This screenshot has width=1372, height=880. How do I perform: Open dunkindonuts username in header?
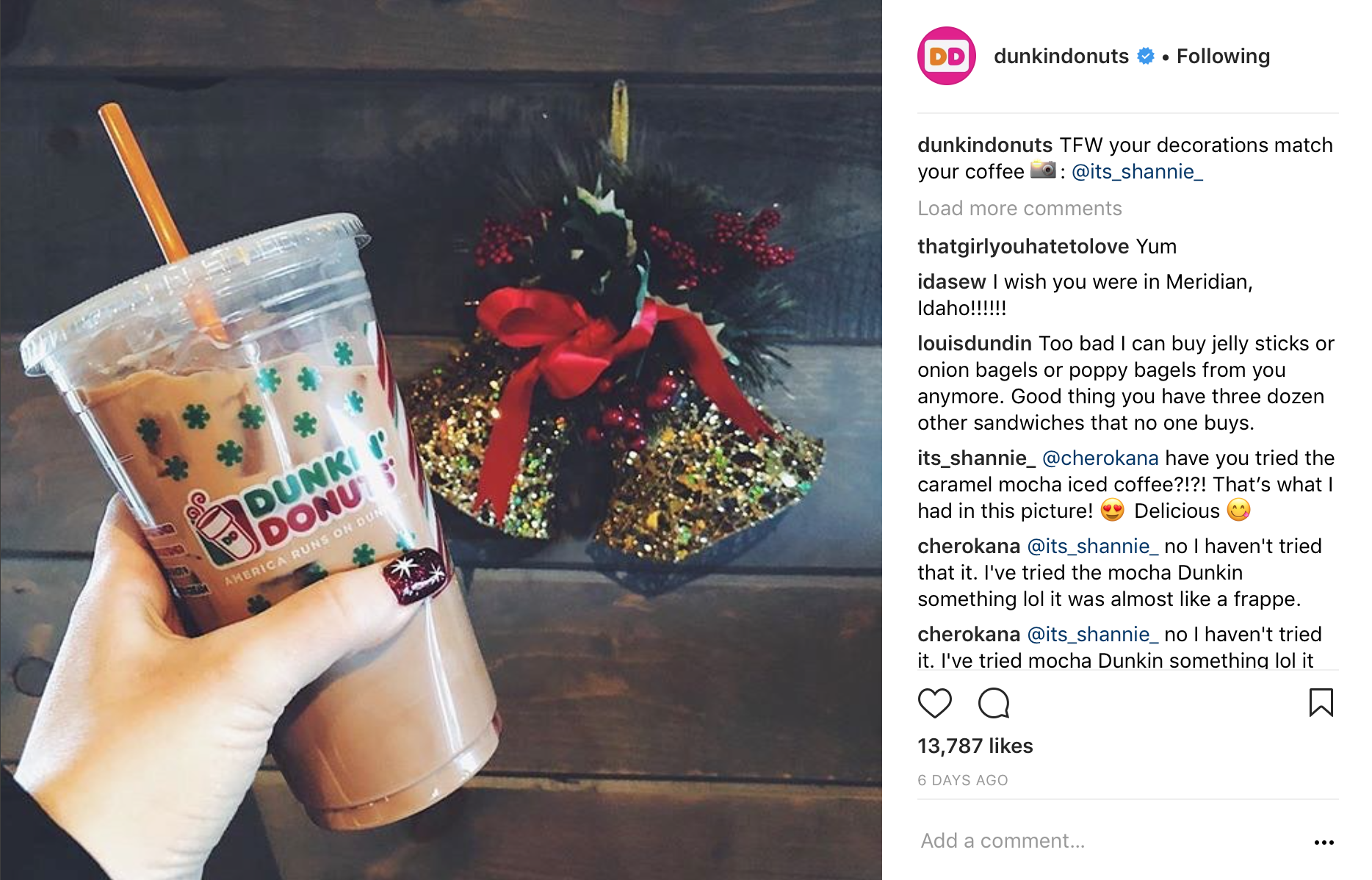click(1061, 56)
